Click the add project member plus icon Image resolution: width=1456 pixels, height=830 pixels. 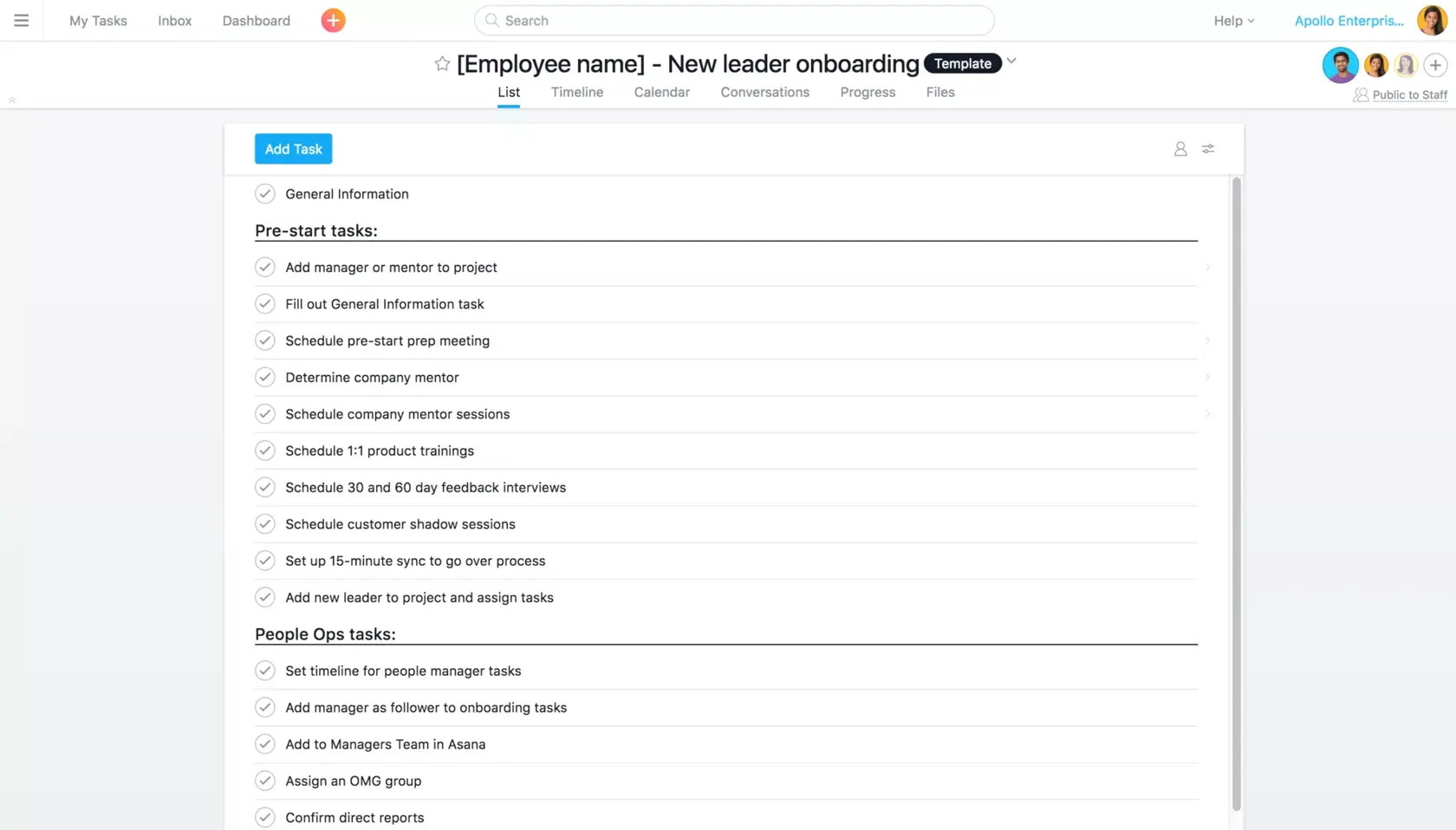(1436, 65)
